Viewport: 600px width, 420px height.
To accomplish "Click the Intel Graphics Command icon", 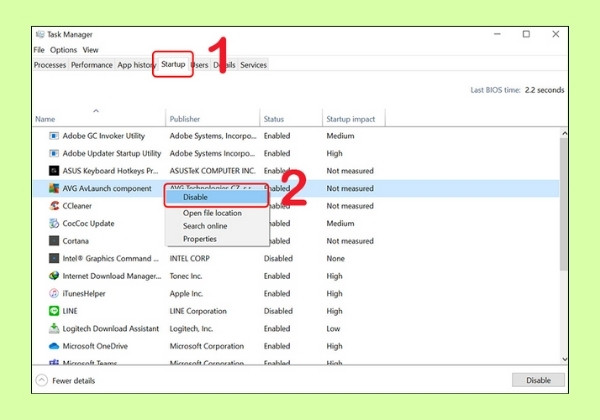I will pos(54,259).
